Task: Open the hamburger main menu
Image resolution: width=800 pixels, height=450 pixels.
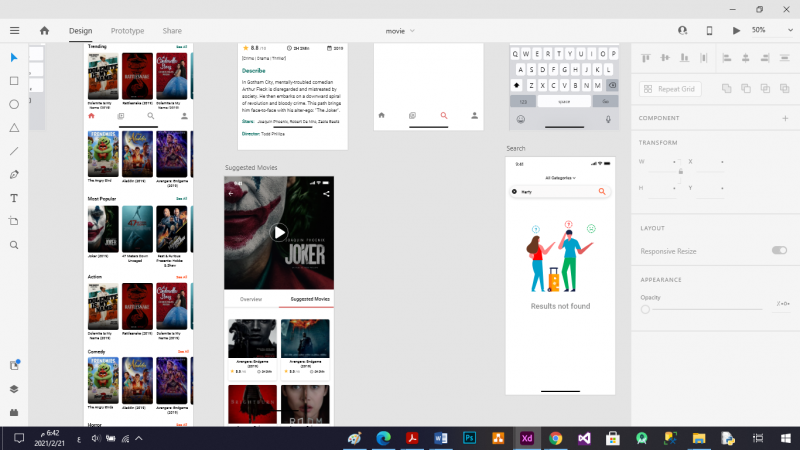Action: point(14,31)
